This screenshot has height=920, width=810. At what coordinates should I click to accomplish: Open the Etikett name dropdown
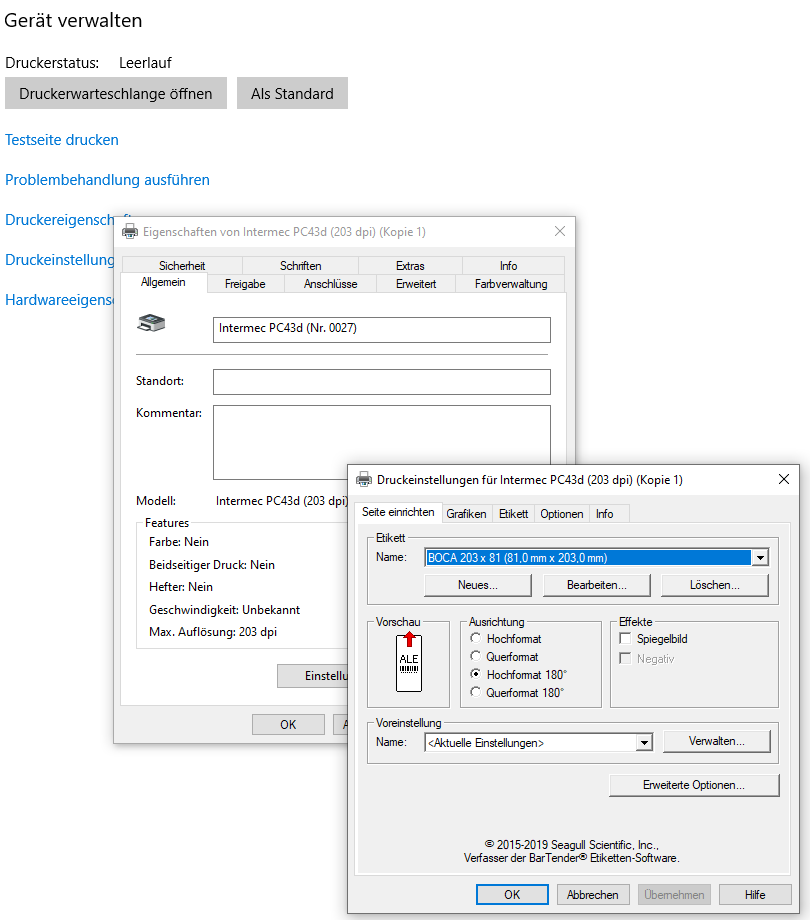tap(760, 557)
